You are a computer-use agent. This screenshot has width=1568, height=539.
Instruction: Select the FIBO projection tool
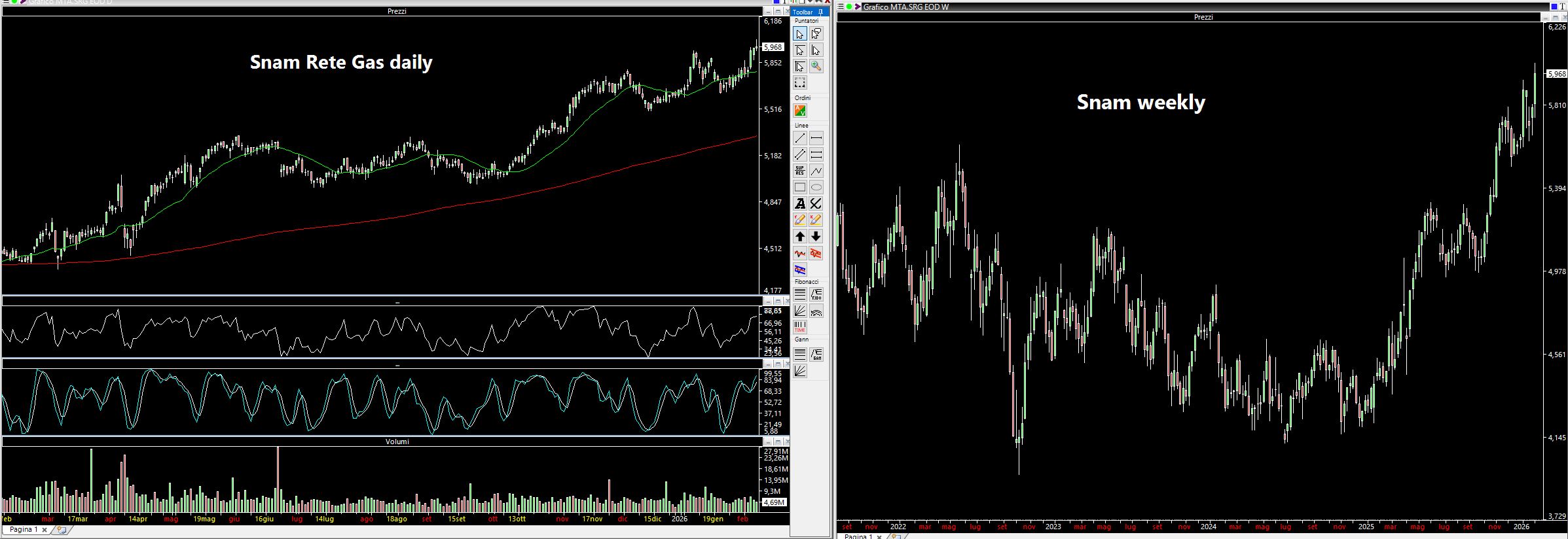click(816, 294)
